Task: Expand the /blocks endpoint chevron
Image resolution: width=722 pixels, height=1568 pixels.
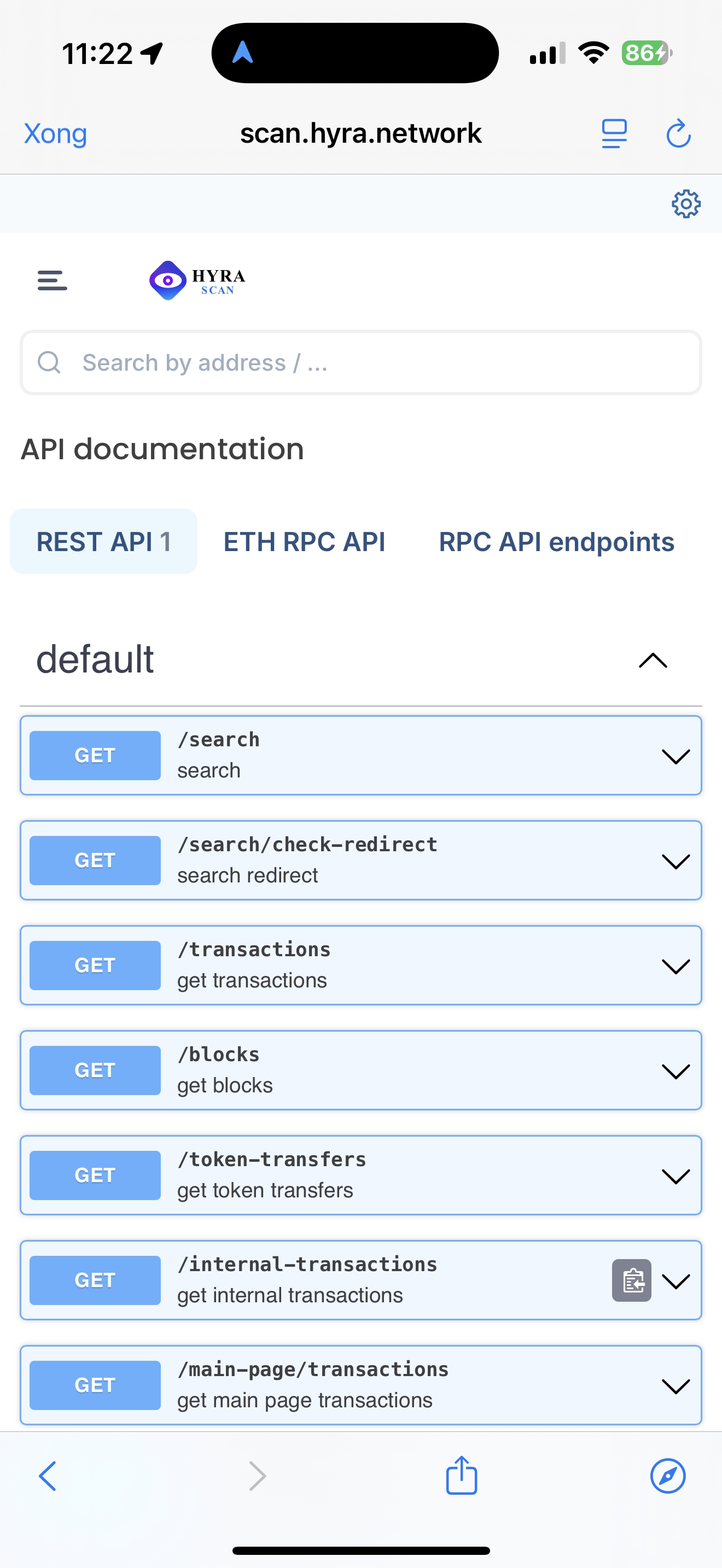Action: click(675, 1070)
